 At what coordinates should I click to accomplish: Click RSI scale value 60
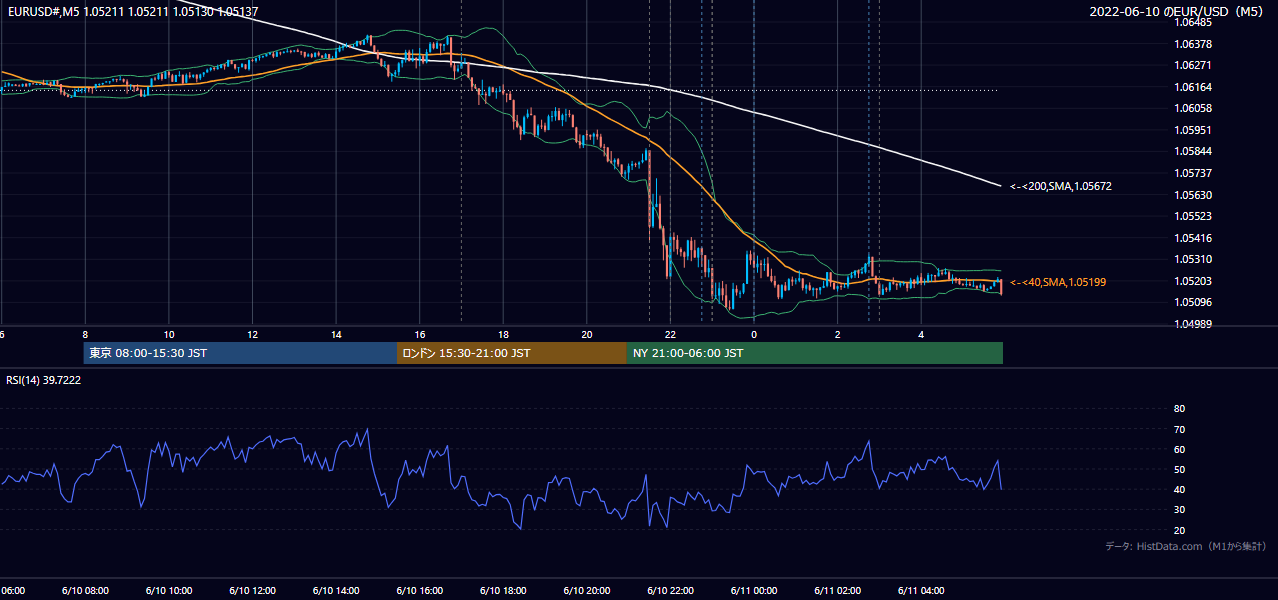[x=1179, y=449]
